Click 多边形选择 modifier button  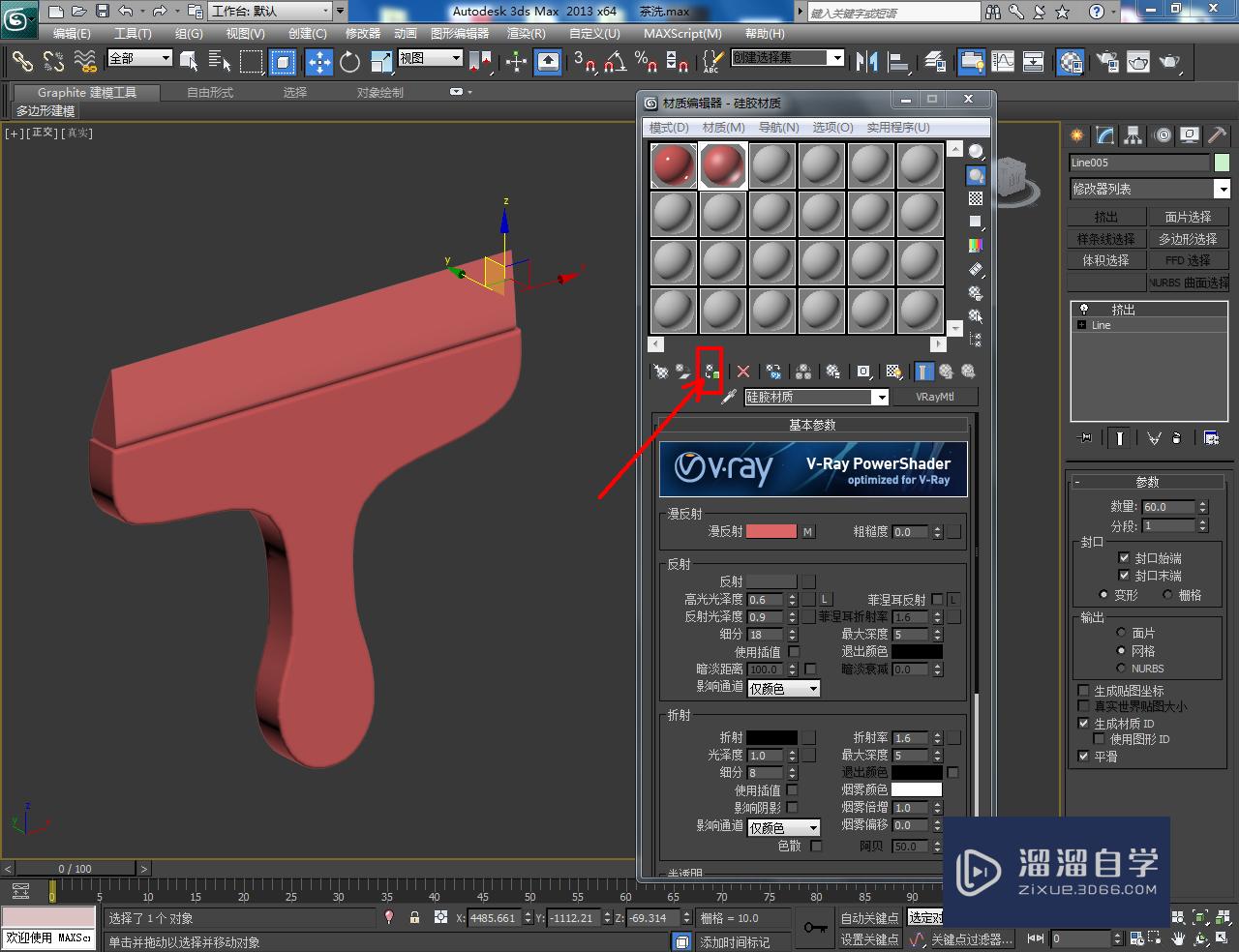tap(1188, 239)
